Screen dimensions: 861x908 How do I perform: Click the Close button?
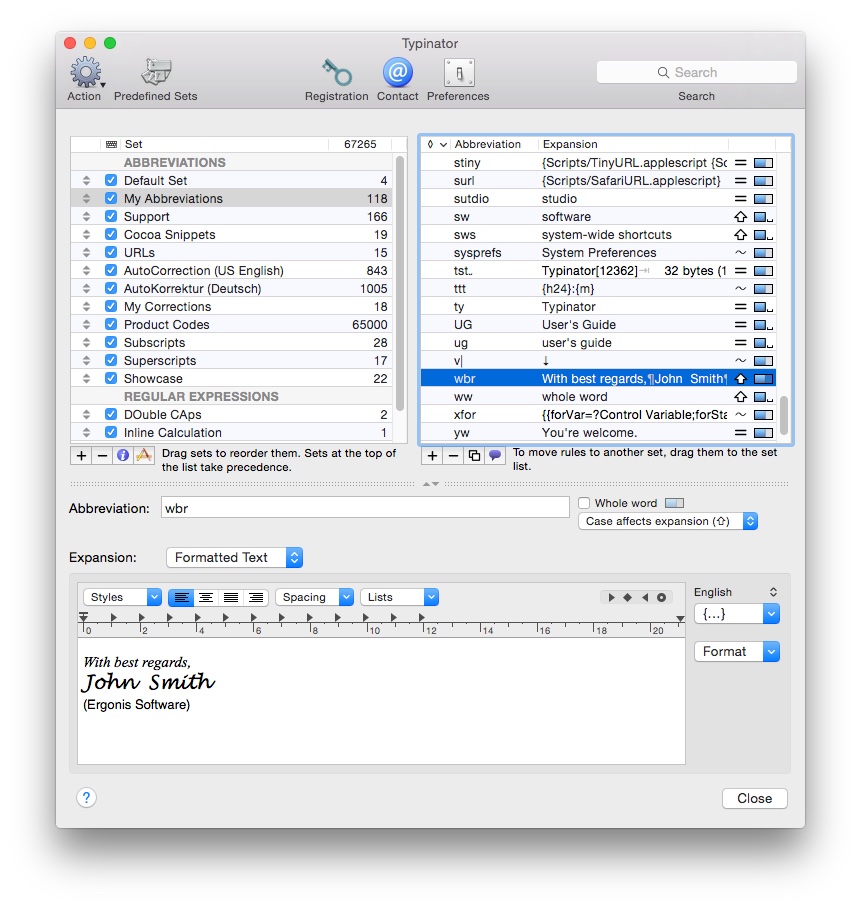[754, 798]
